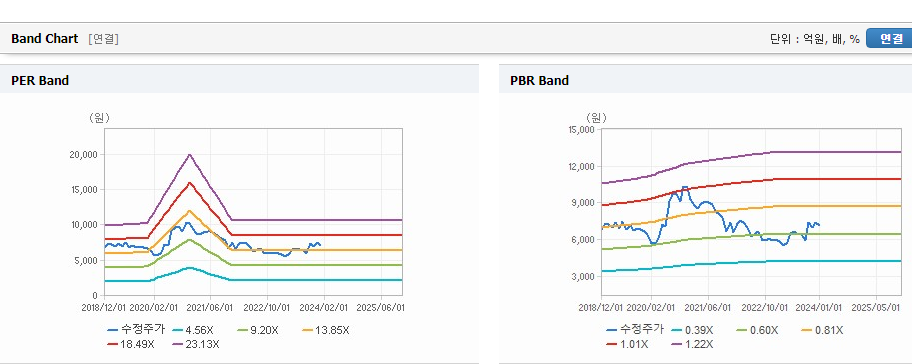The height and width of the screenshot is (364, 912).
Task: Toggle 수정주가 series in PER Band legend
Action: [x=136, y=330]
